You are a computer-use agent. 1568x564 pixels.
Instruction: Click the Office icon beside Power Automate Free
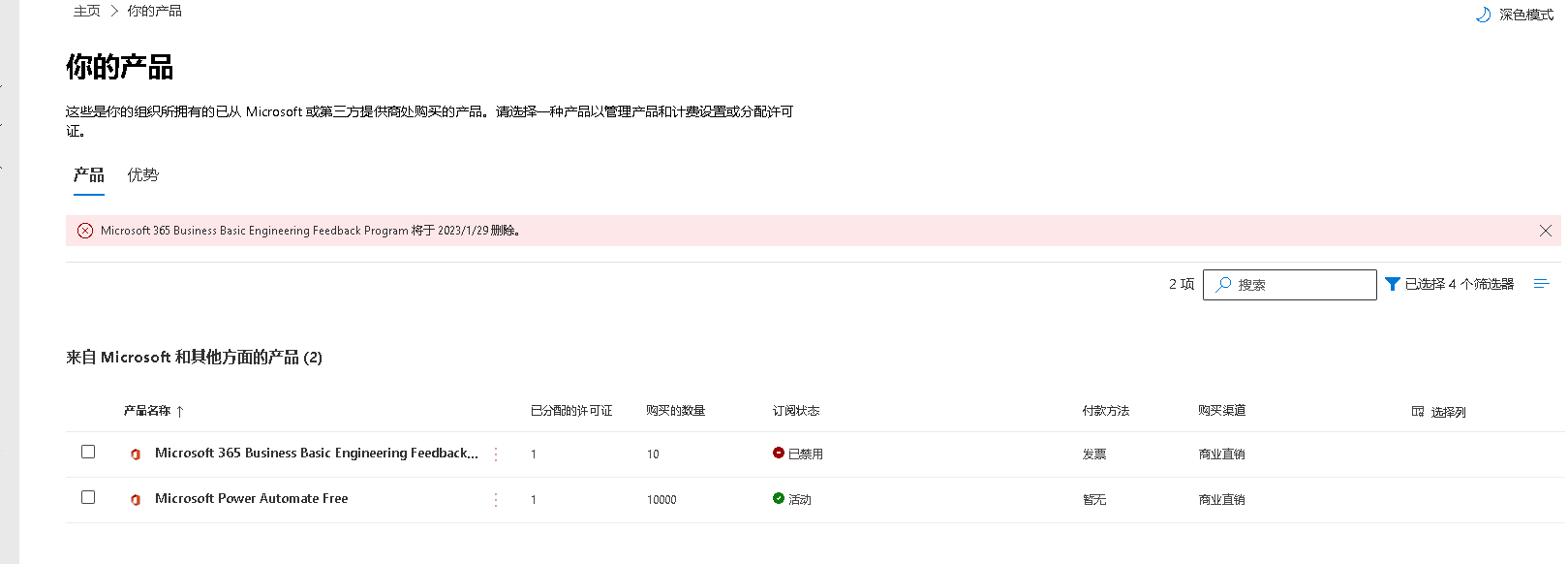[x=136, y=499]
